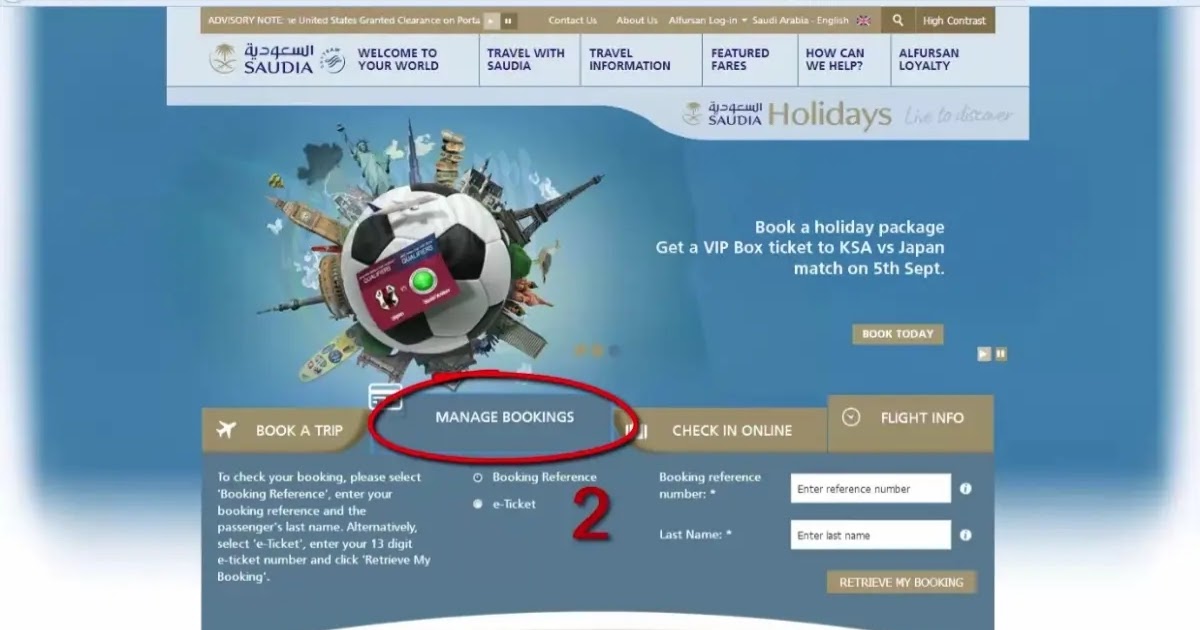This screenshot has width=1200, height=630.
Task: Pause the holiday banner slideshow
Action: click(x=1001, y=354)
